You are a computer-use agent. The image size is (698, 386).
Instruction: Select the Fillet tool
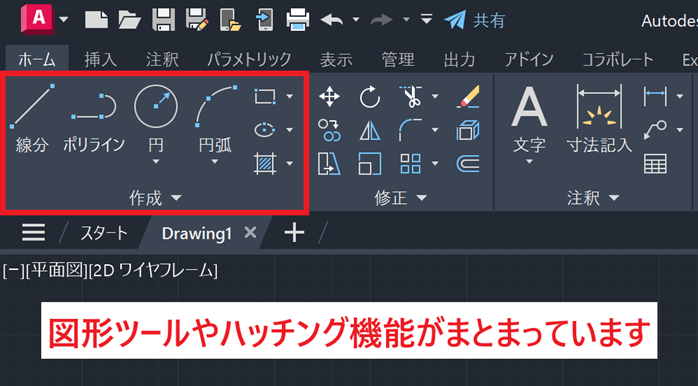tap(410, 130)
